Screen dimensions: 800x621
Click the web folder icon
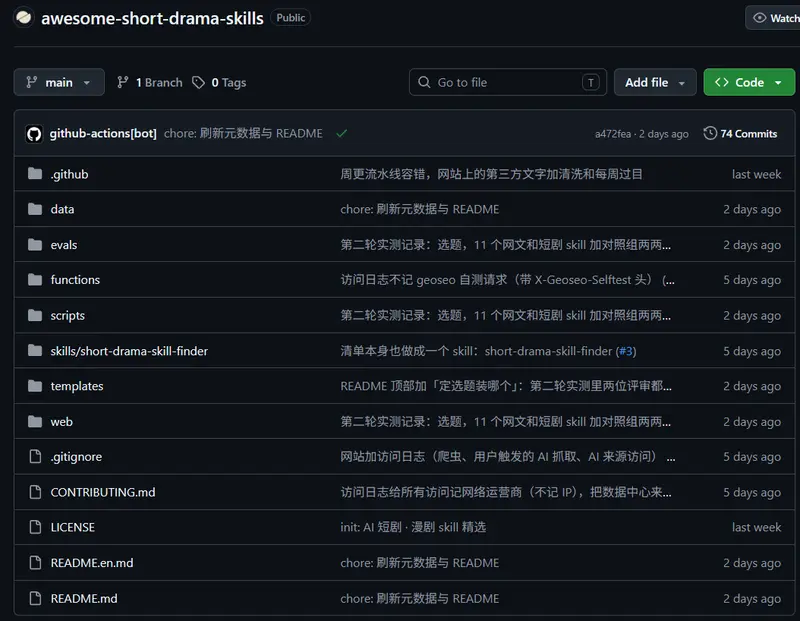[35, 421]
